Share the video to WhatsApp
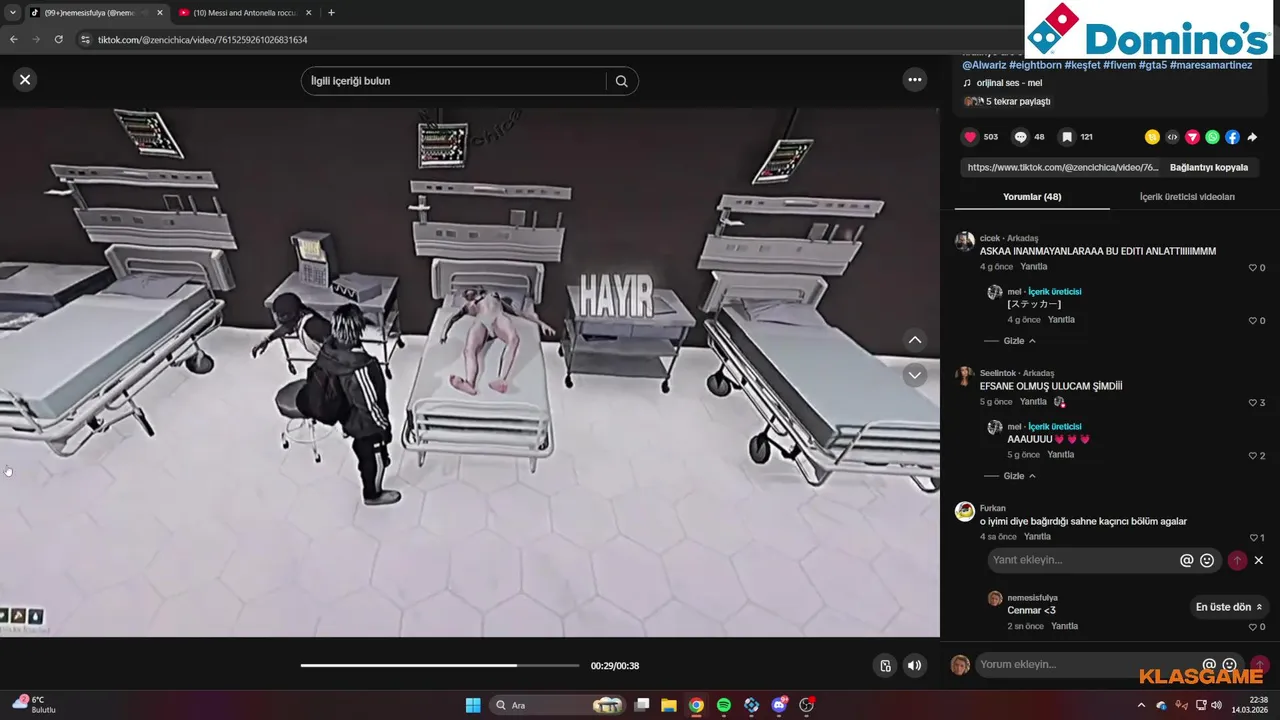This screenshot has width=1280, height=720. tap(1212, 137)
